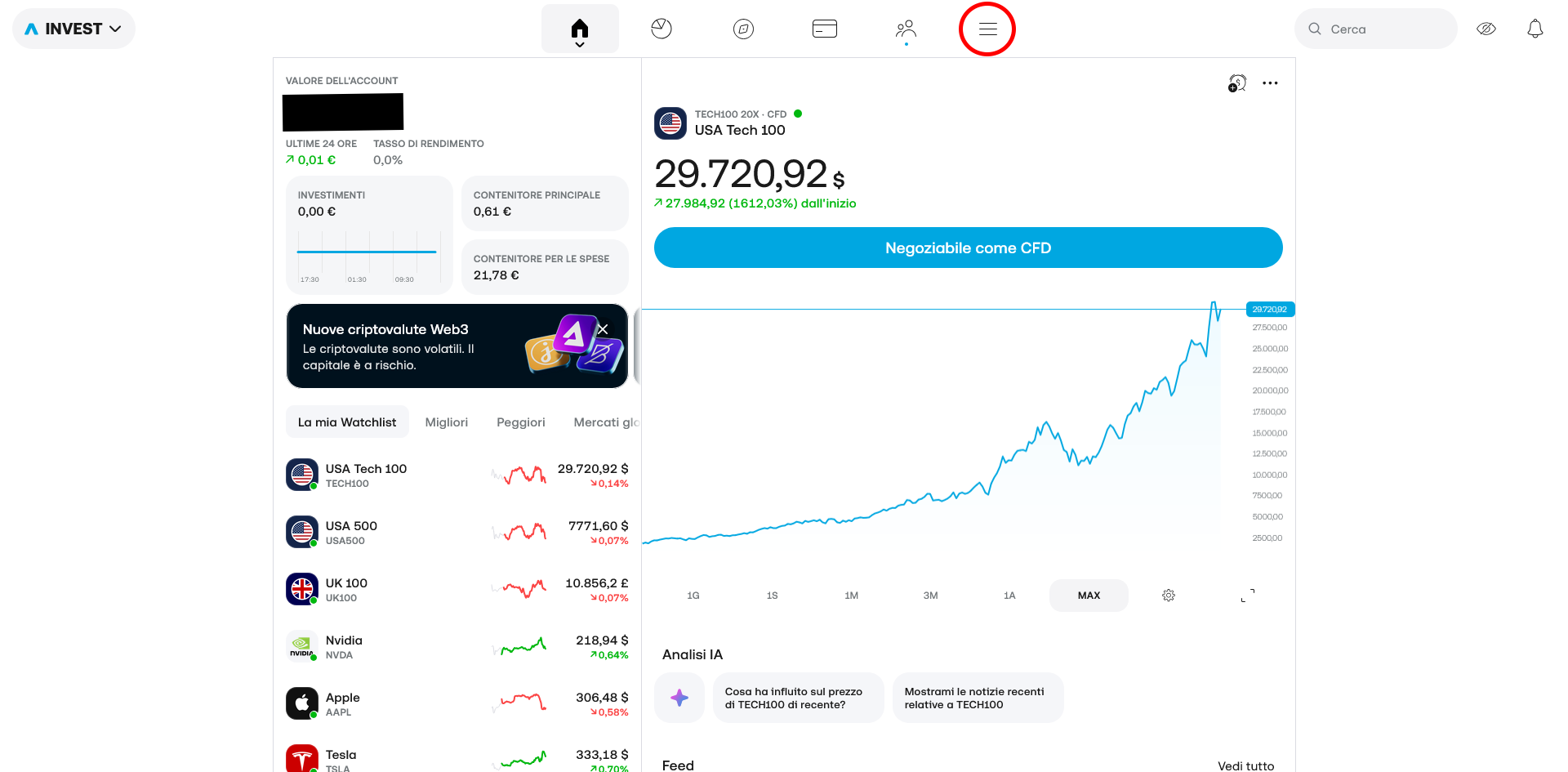The image size is (1568, 772).
Task: Open Vedi tutto feed link
Action: coord(1246,765)
